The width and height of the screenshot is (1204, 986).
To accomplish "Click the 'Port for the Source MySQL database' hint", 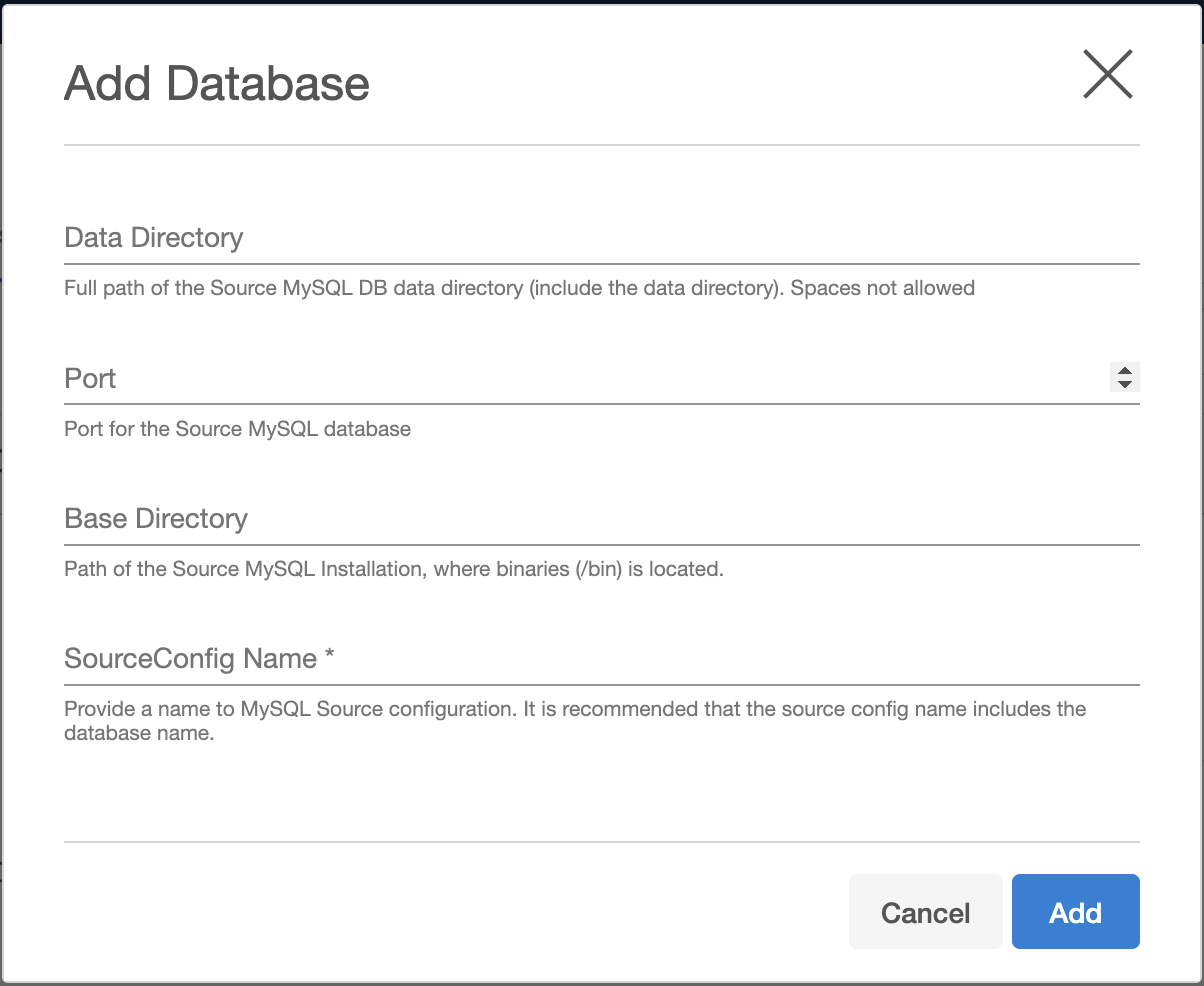I will [237, 429].
